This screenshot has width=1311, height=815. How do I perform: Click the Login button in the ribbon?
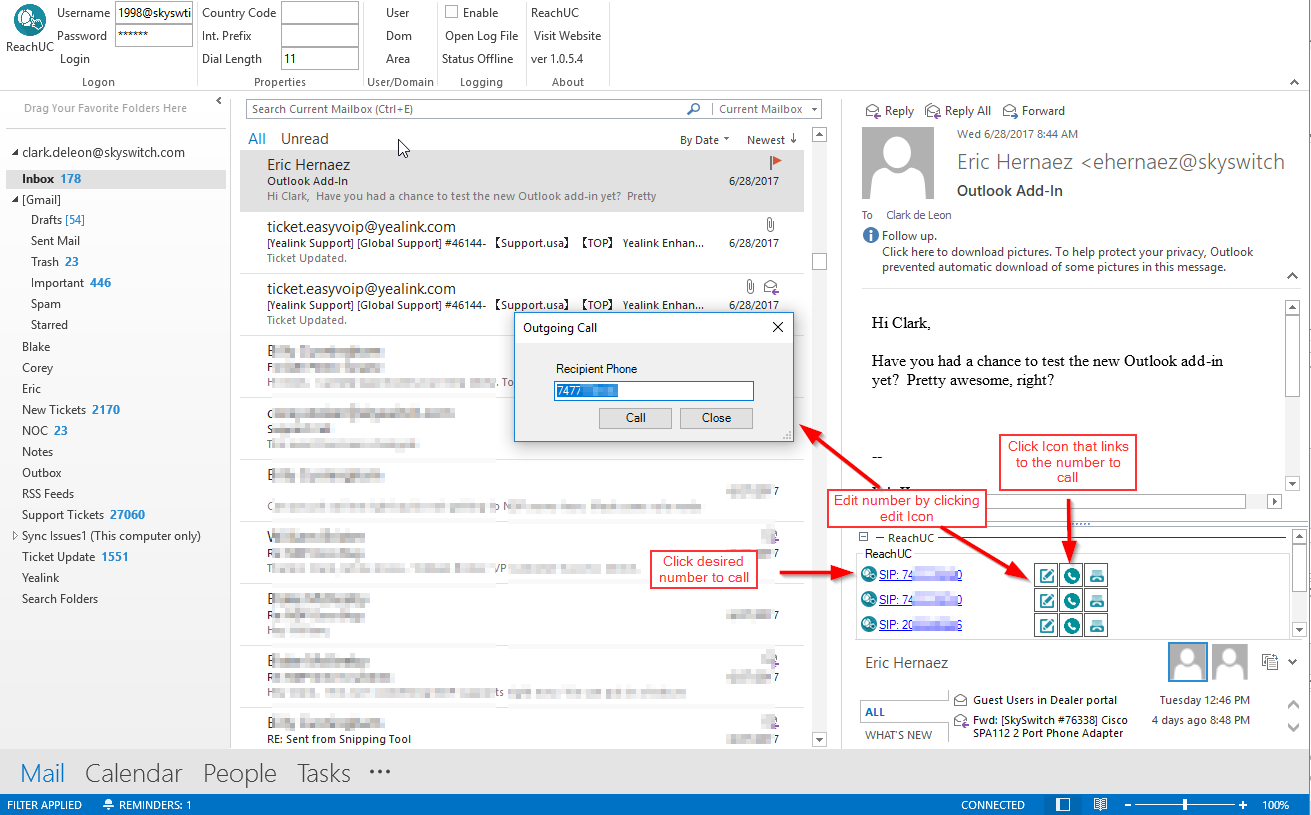(x=75, y=59)
